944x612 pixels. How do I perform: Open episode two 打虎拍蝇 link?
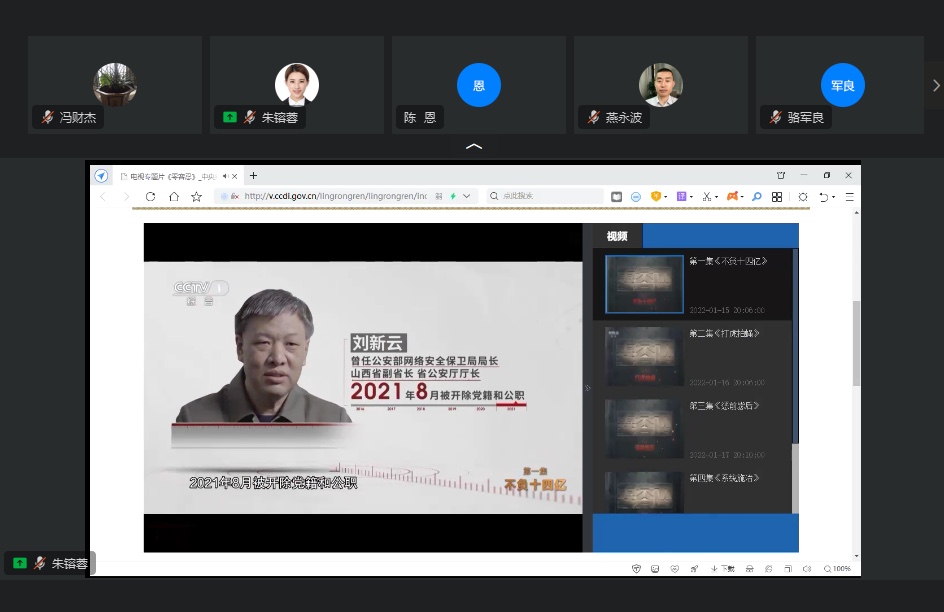pos(723,333)
